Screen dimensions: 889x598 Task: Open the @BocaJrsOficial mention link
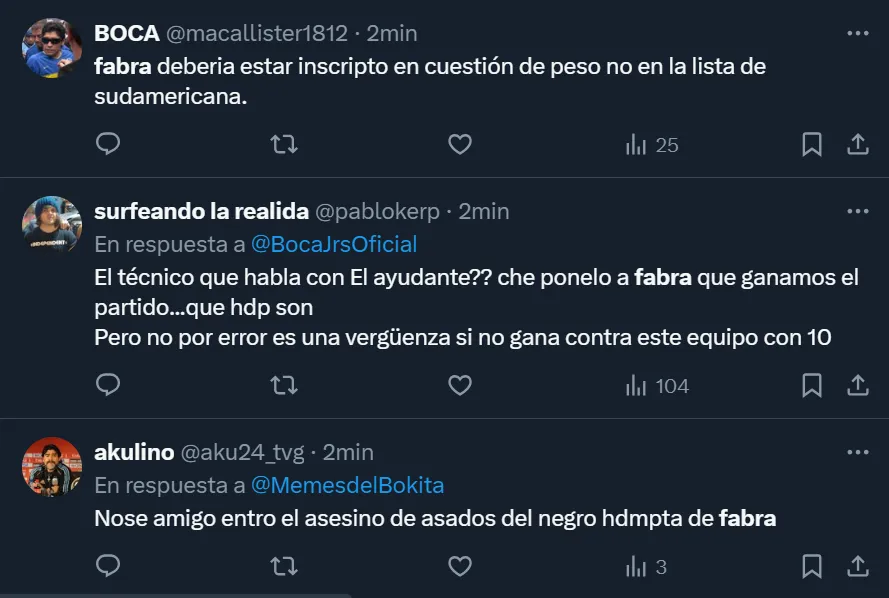pyautogui.click(x=333, y=244)
